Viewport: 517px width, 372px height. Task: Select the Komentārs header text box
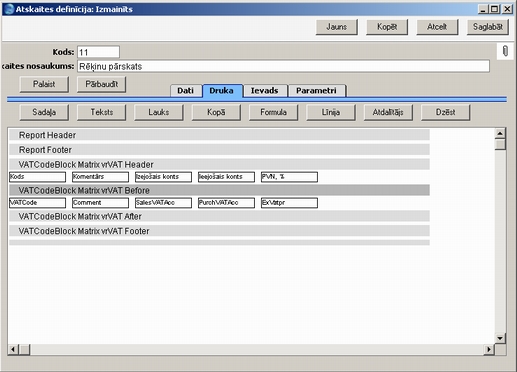click(100, 177)
